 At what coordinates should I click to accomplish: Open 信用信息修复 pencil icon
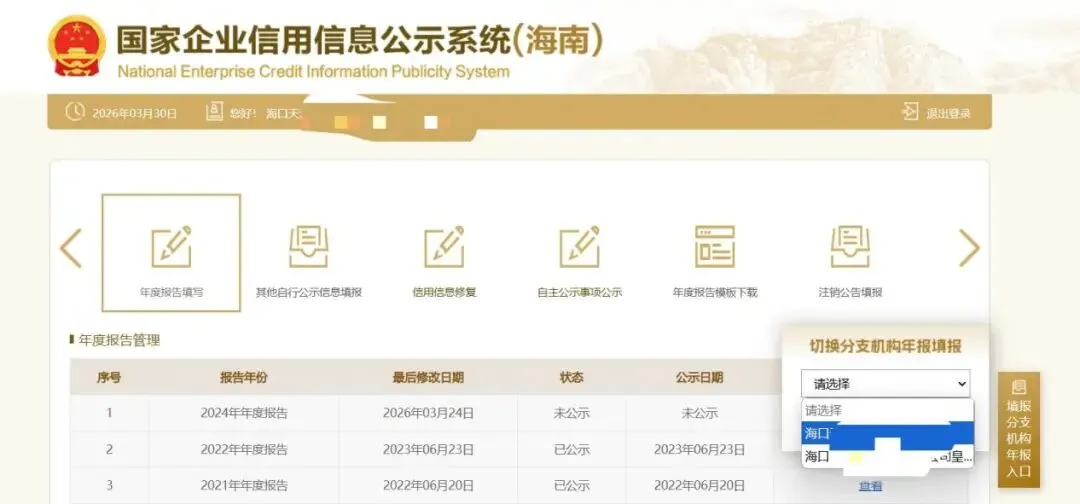[x=444, y=246]
